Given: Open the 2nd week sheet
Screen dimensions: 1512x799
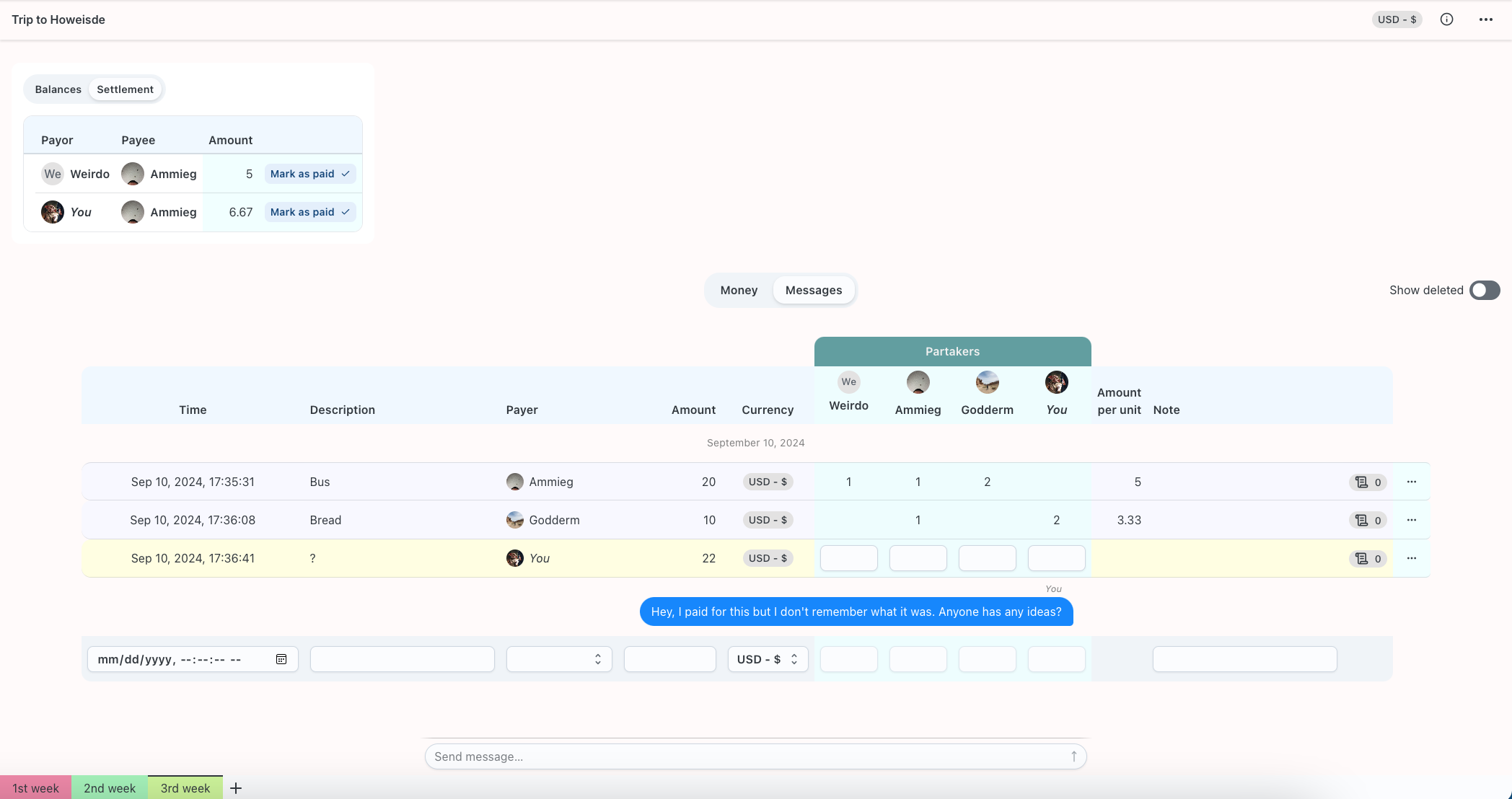Looking at the screenshot, I should click(x=110, y=788).
